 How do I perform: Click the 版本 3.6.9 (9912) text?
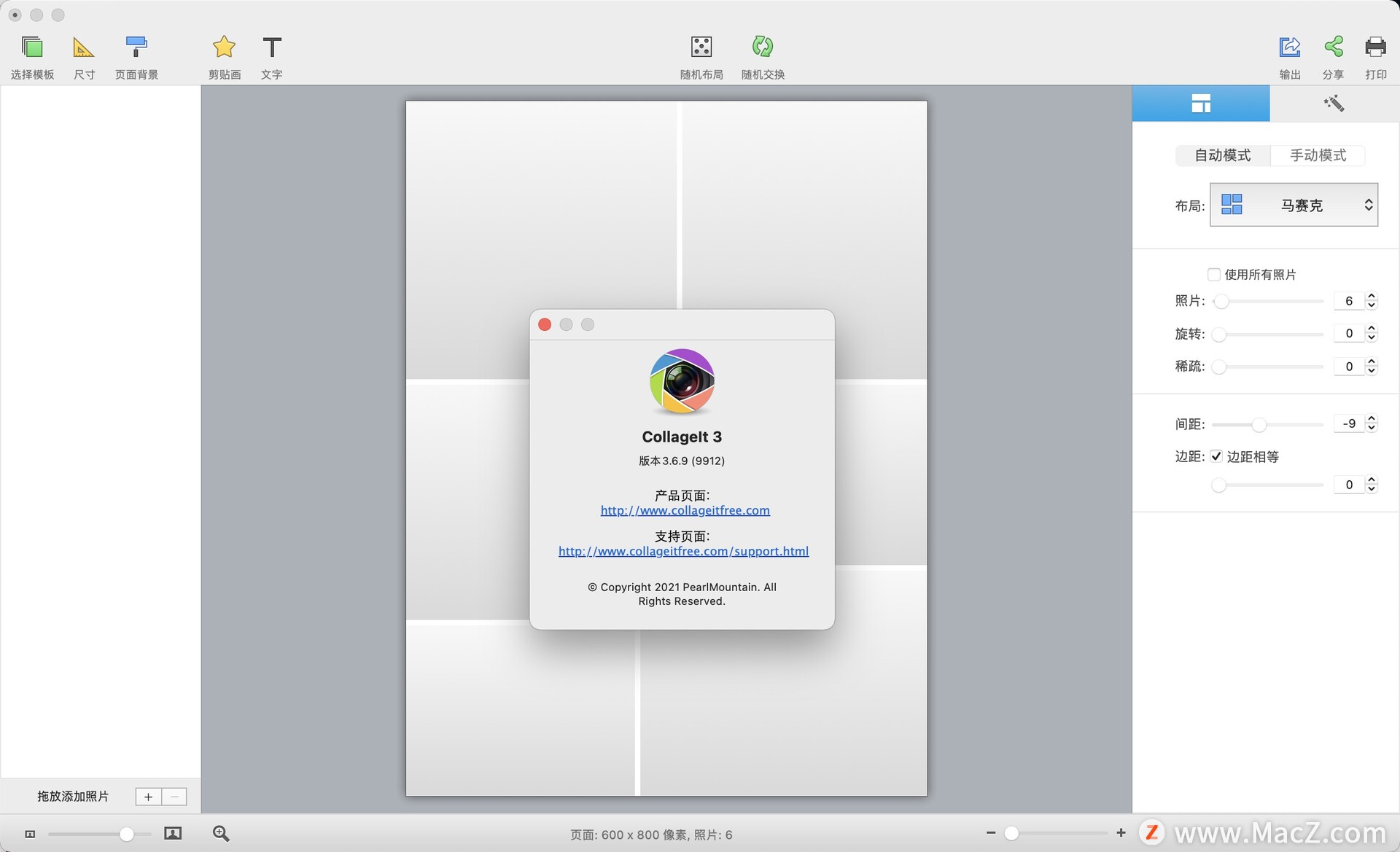pos(682,461)
